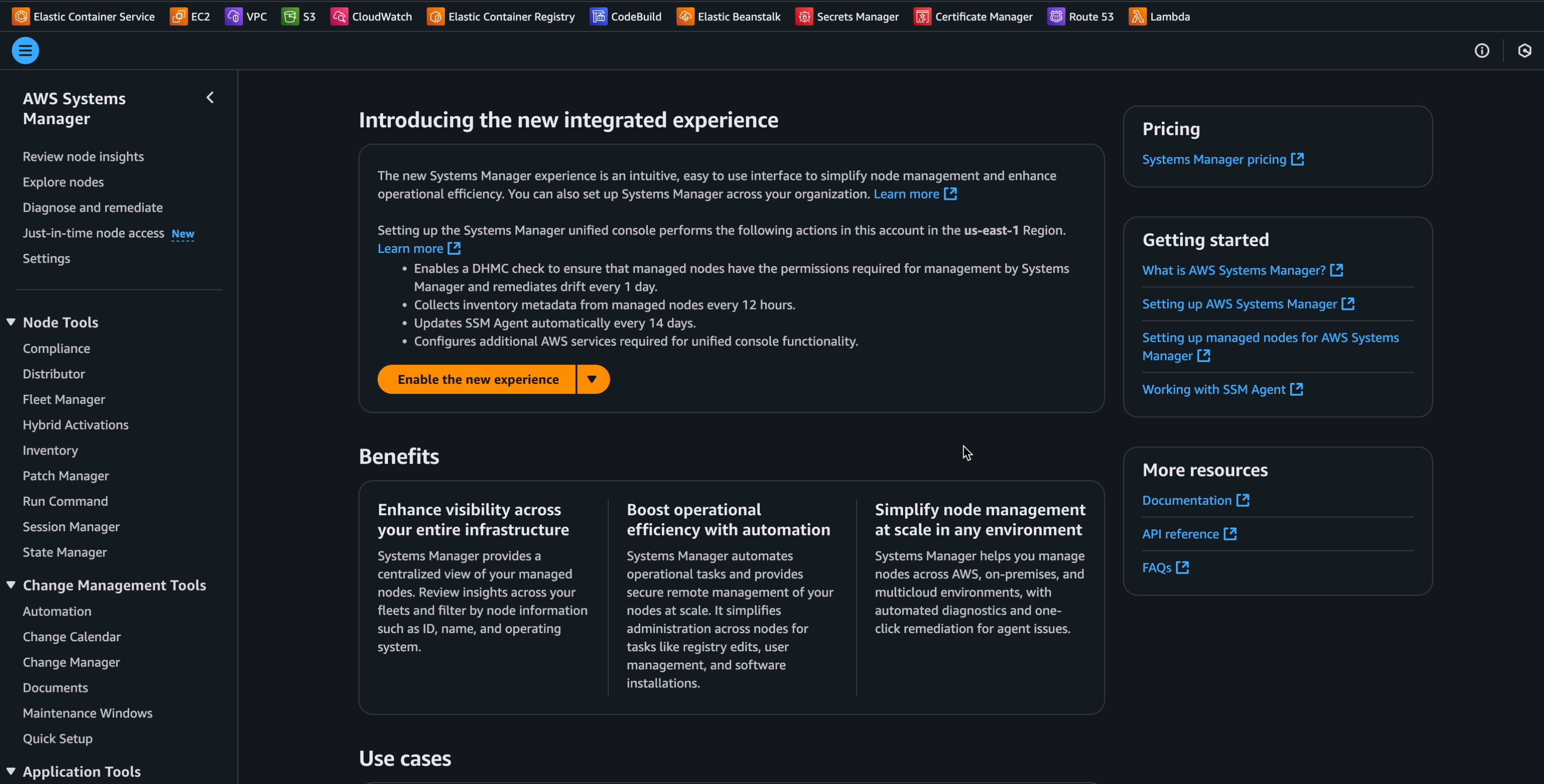Click external icon beside What is AWS Systems Manager
This screenshot has width=1544, height=784.
pos(1337,270)
